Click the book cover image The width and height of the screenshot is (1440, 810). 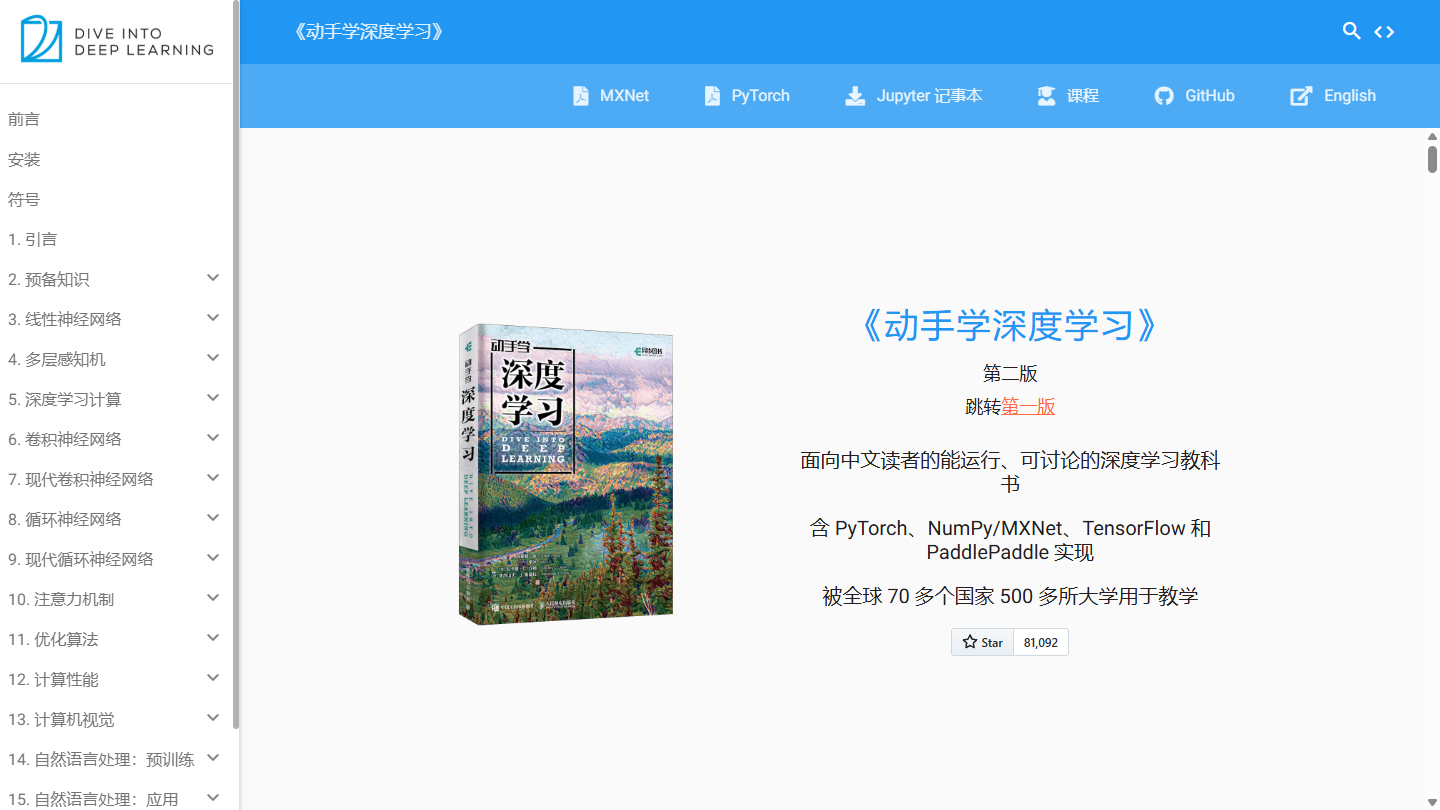tap(566, 475)
